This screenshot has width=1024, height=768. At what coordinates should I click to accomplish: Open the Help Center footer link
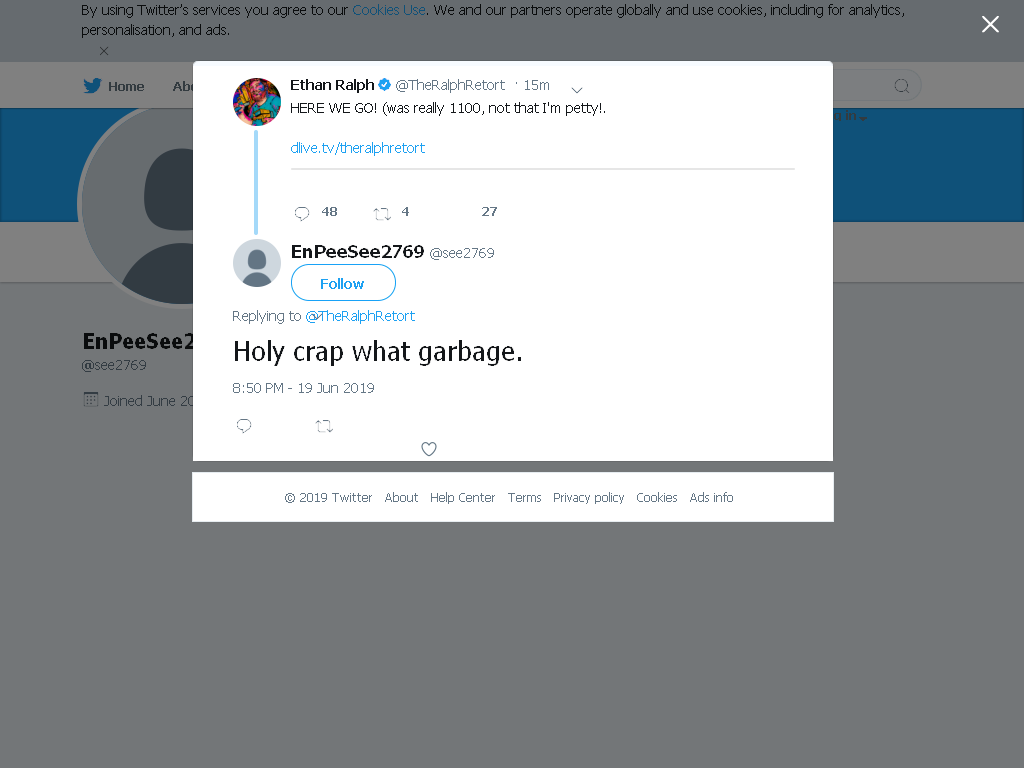click(x=462, y=498)
